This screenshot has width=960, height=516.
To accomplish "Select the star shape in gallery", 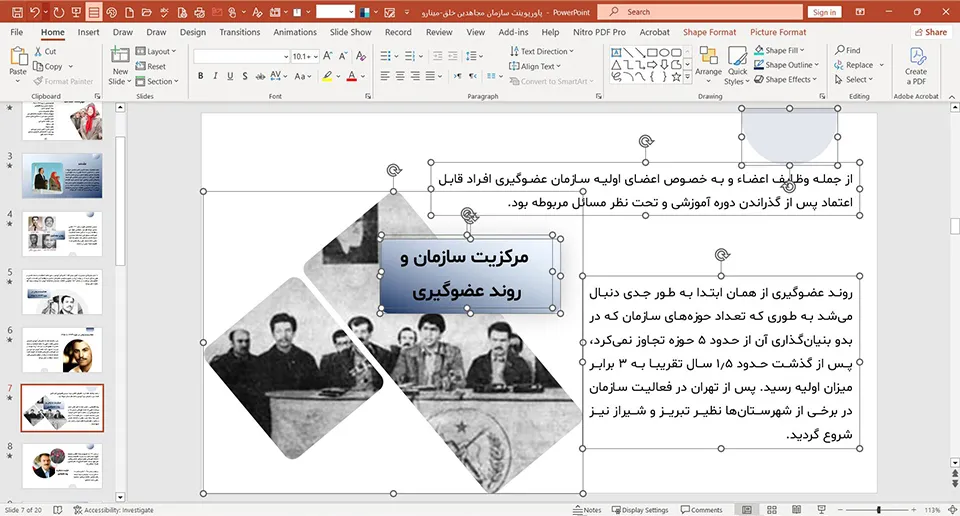I will click(x=676, y=77).
